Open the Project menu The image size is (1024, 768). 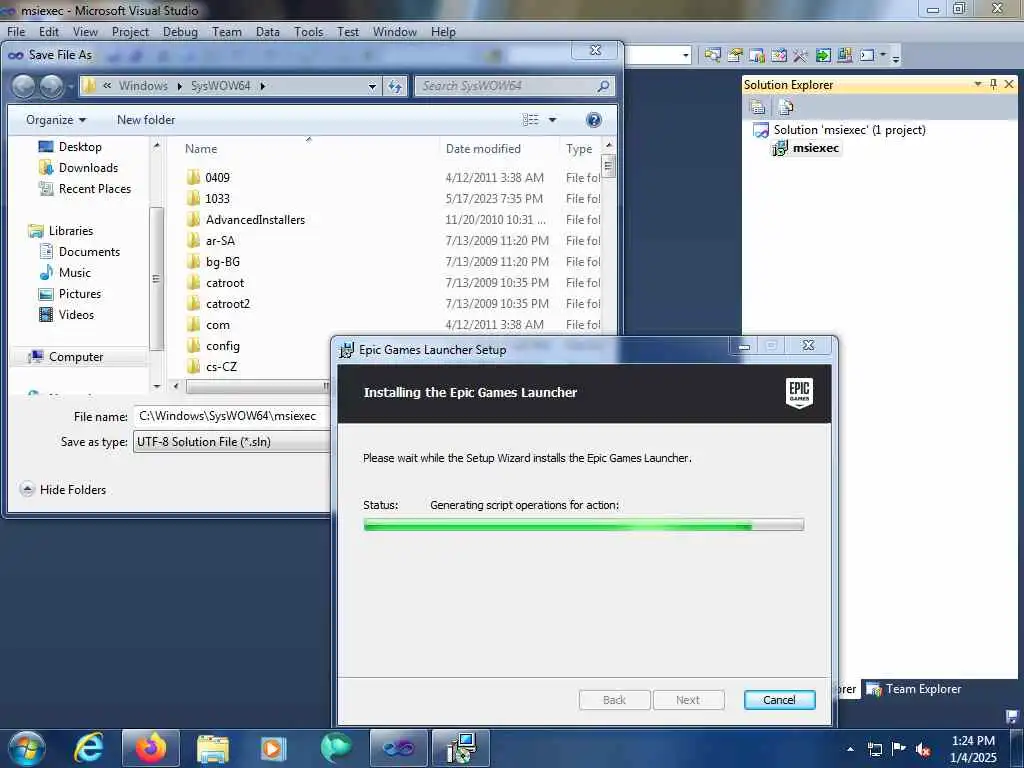click(x=130, y=32)
